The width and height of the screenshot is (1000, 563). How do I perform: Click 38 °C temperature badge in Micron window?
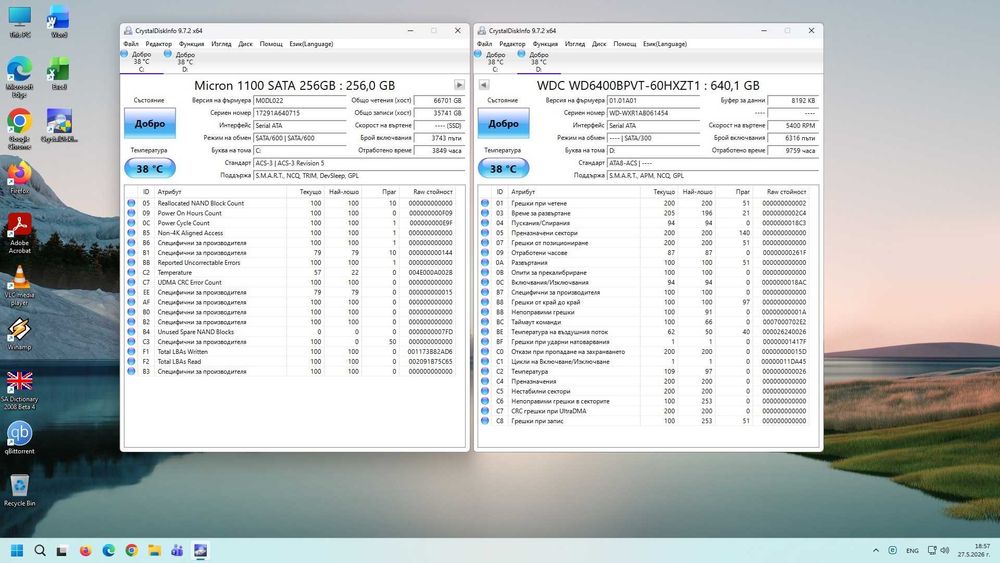(150, 168)
